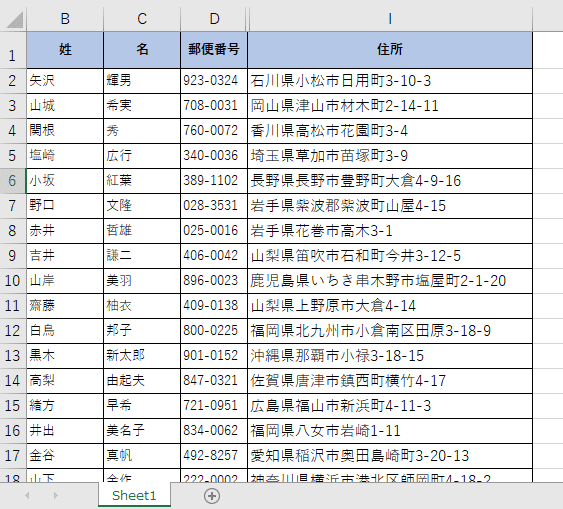Click the 住所 header cell

[x=390, y=50]
